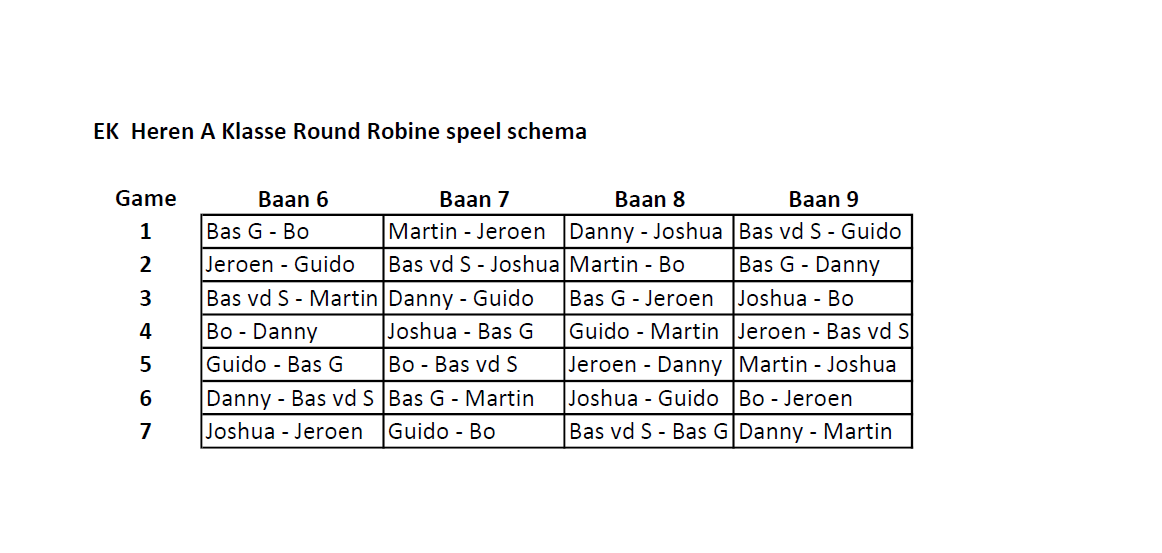Select the 'Danny - Martin' cell

(822, 432)
